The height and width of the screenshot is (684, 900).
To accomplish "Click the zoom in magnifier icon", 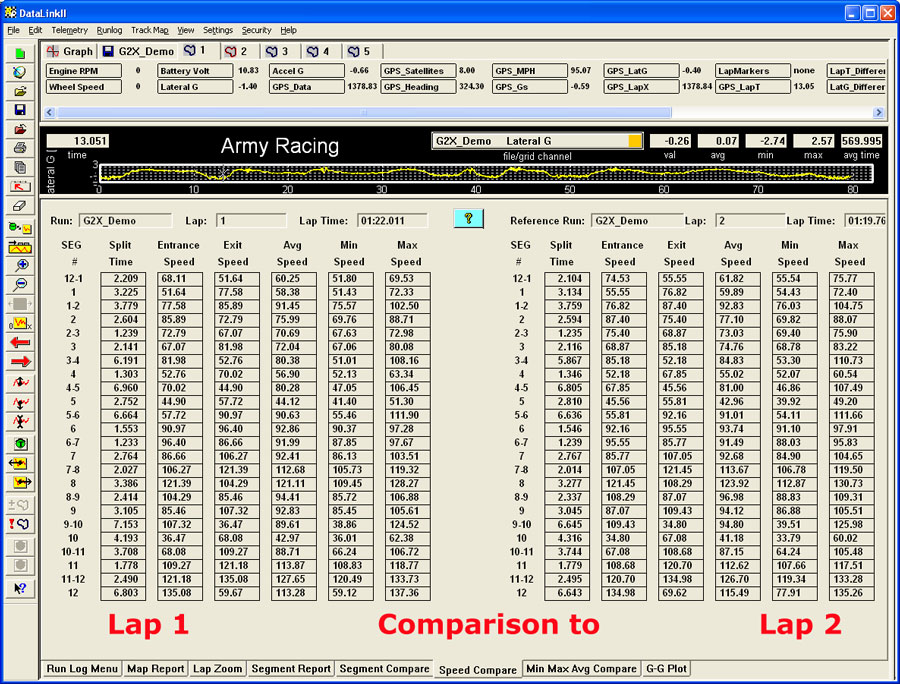I will (20, 265).
